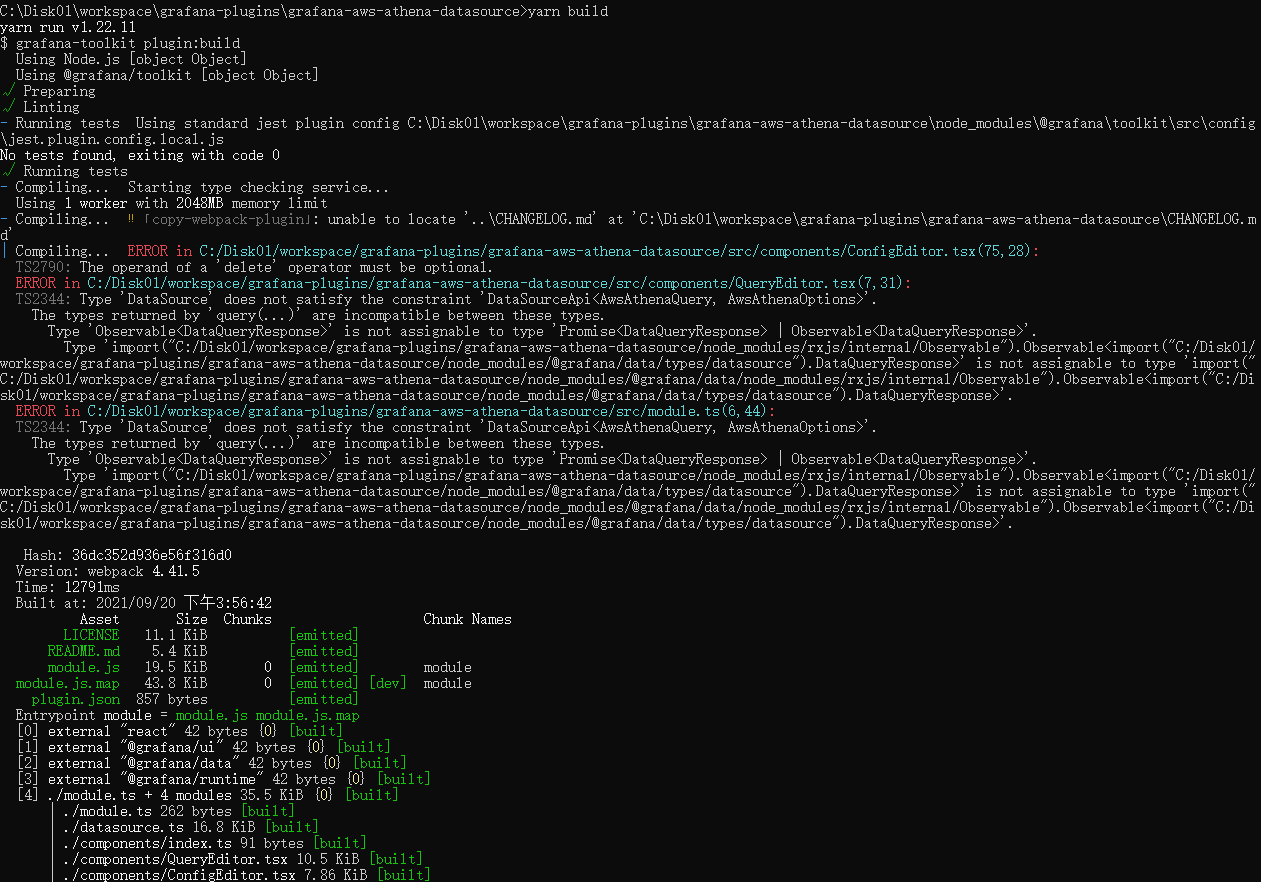Click '[0] external "react"' line
Screen dimensions: 1261x882
point(179,731)
